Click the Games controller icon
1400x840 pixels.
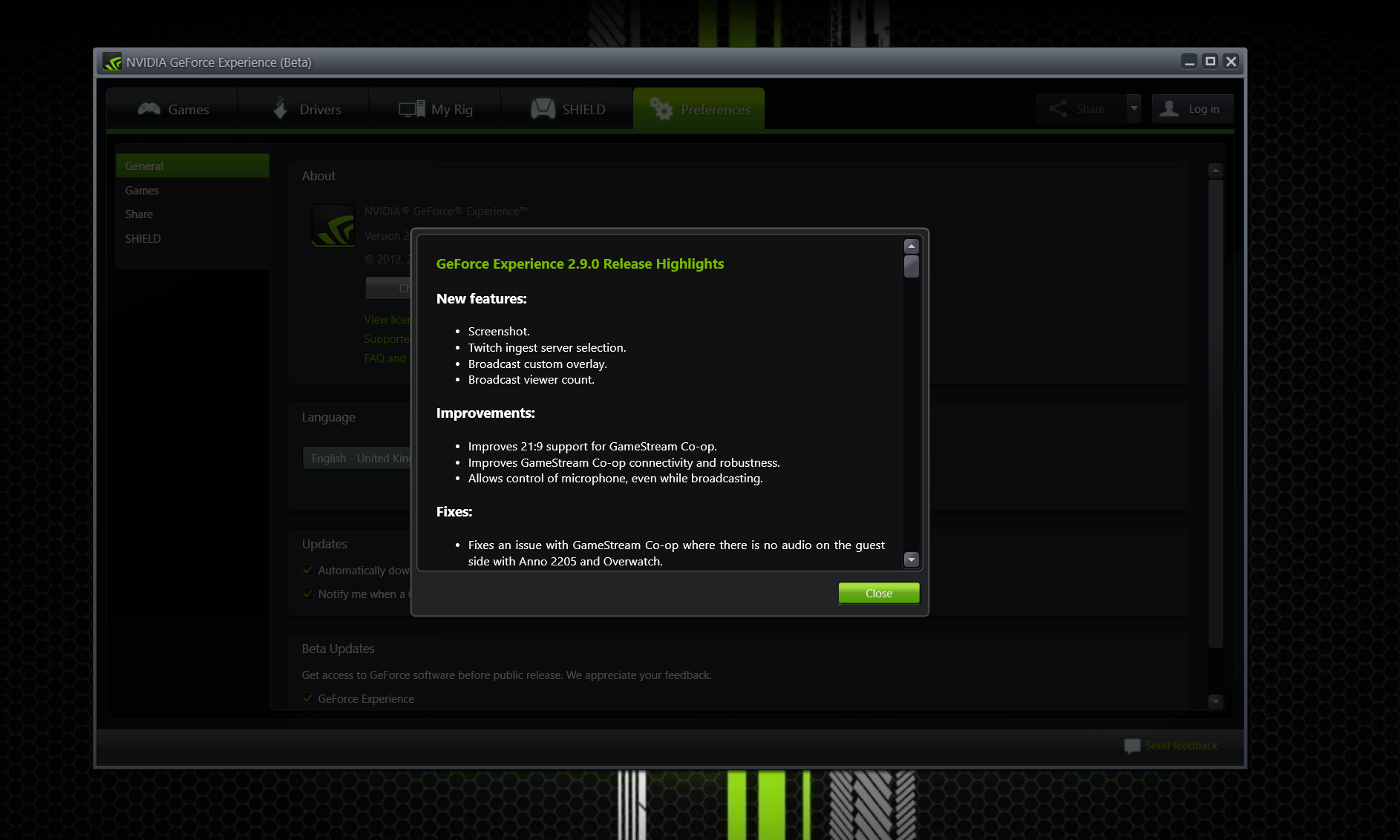pyautogui.click(x=149, y=109)
